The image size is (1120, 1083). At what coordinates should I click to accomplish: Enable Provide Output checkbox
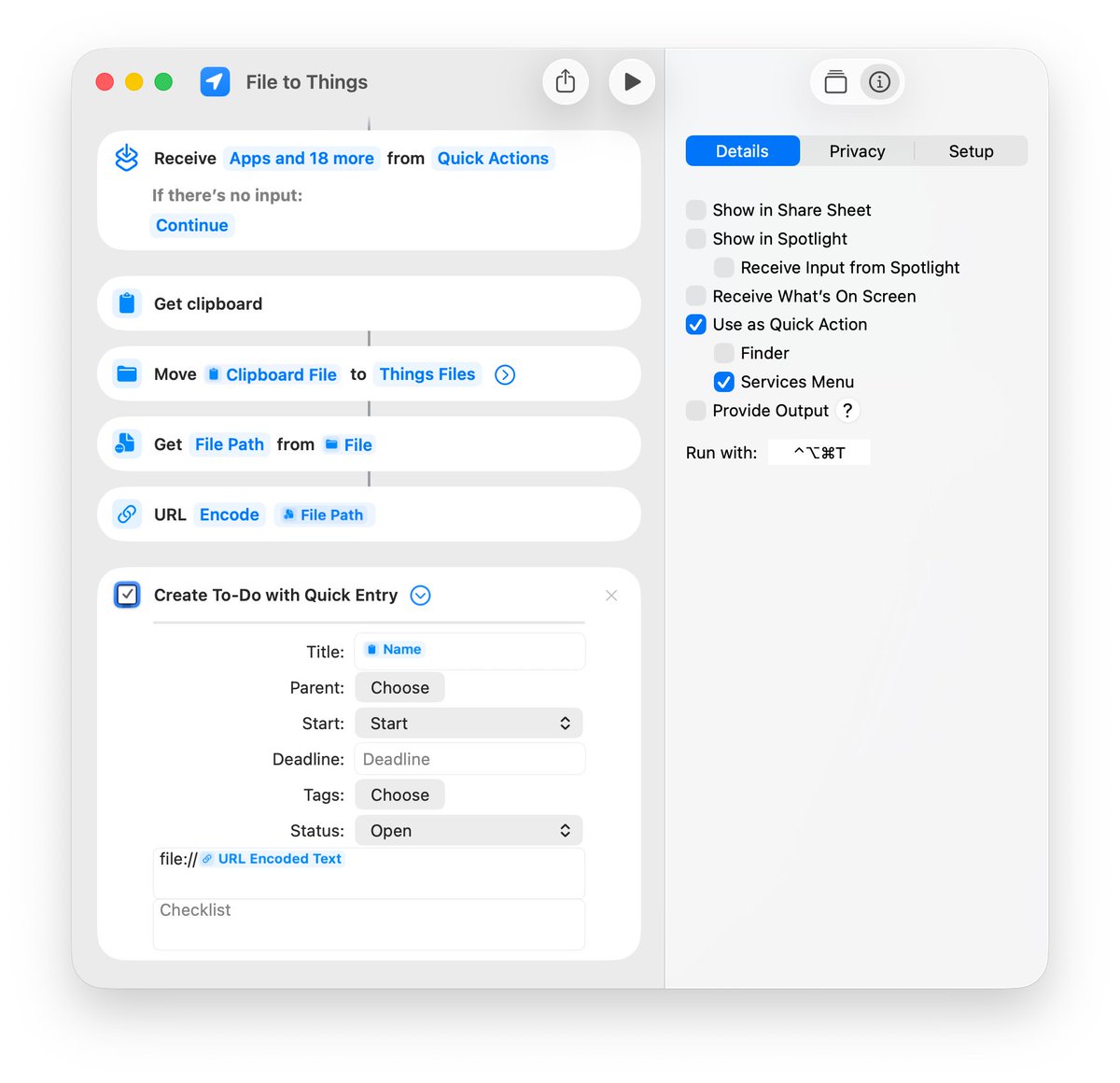coord(696,411)
